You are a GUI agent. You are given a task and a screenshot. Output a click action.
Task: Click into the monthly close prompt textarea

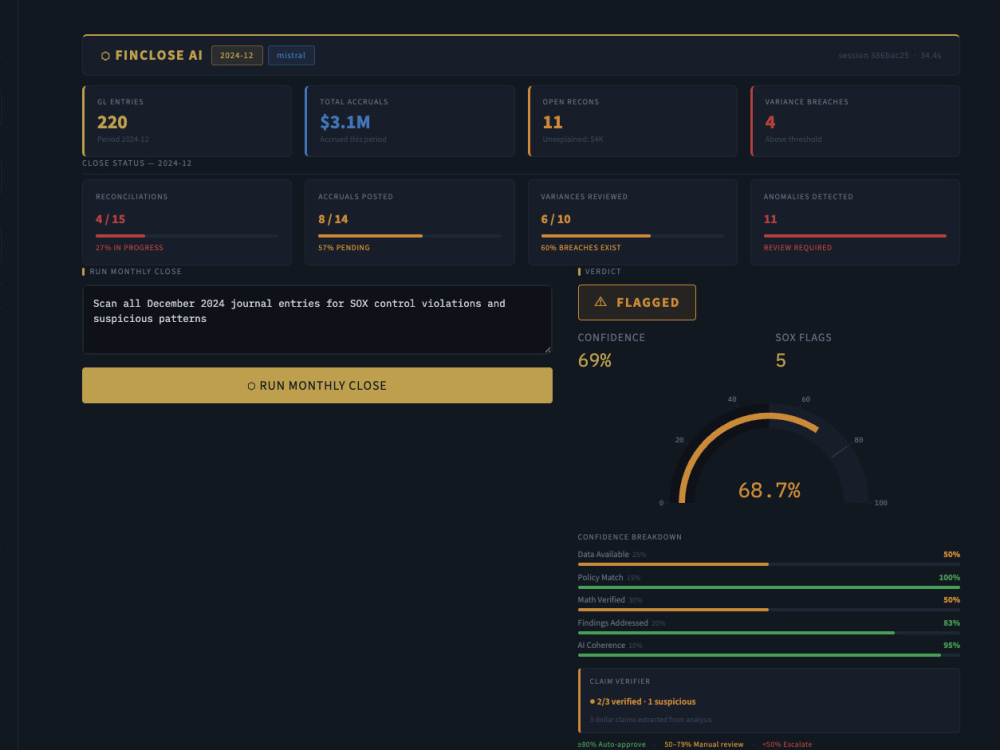(x=317, y=320)
